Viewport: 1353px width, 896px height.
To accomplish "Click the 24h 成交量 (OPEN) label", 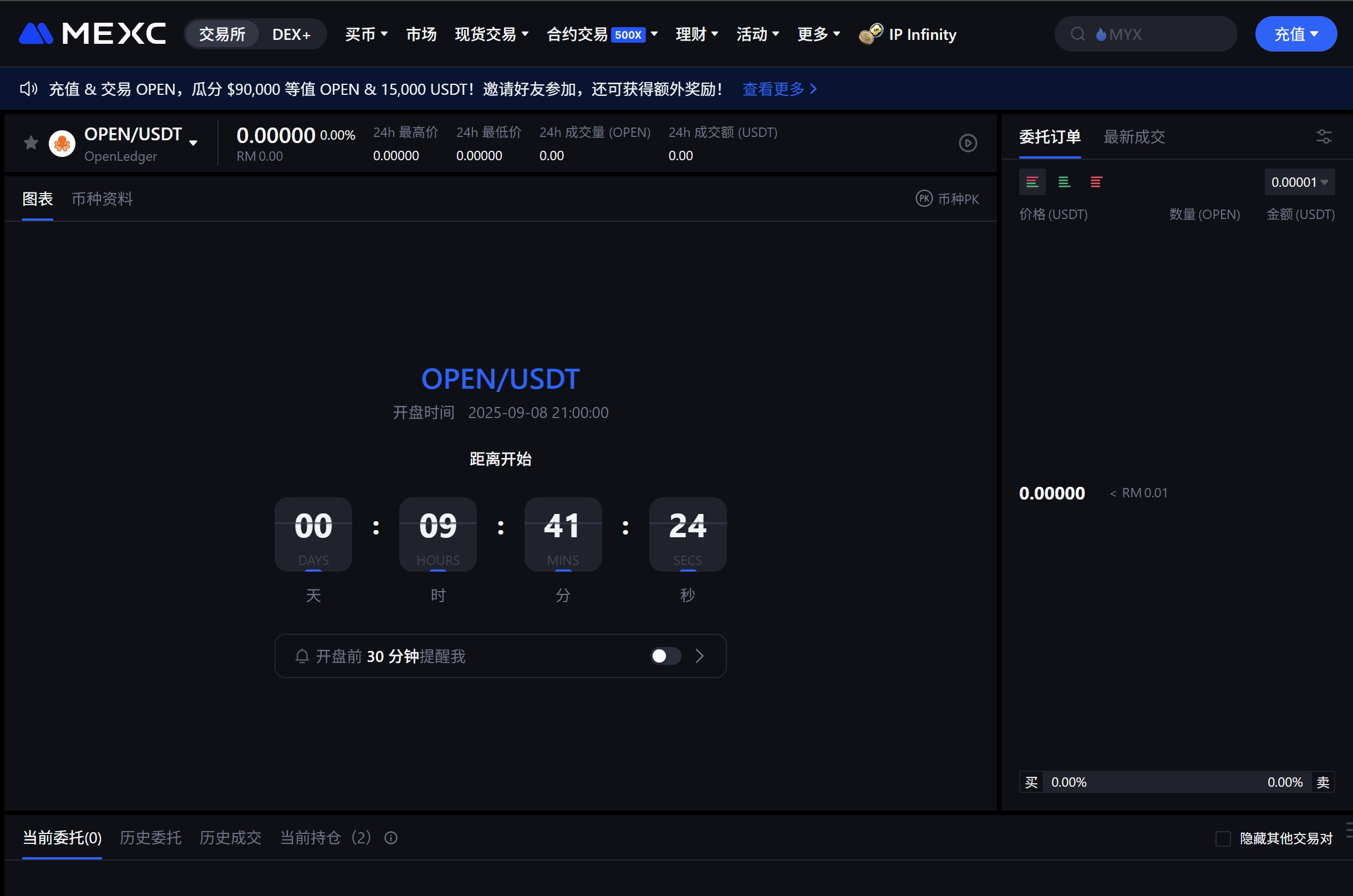I will tap(595, 133).
